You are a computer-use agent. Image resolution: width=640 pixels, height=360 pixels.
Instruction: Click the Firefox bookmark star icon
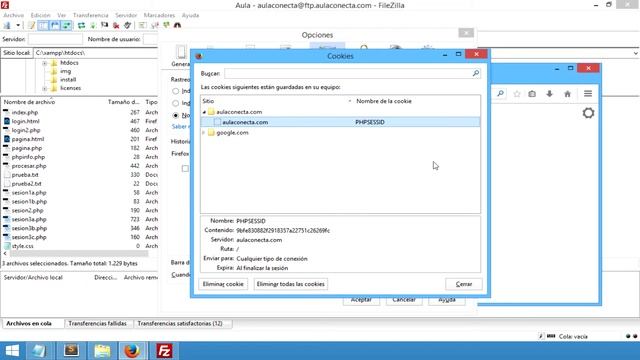point(517,94)
